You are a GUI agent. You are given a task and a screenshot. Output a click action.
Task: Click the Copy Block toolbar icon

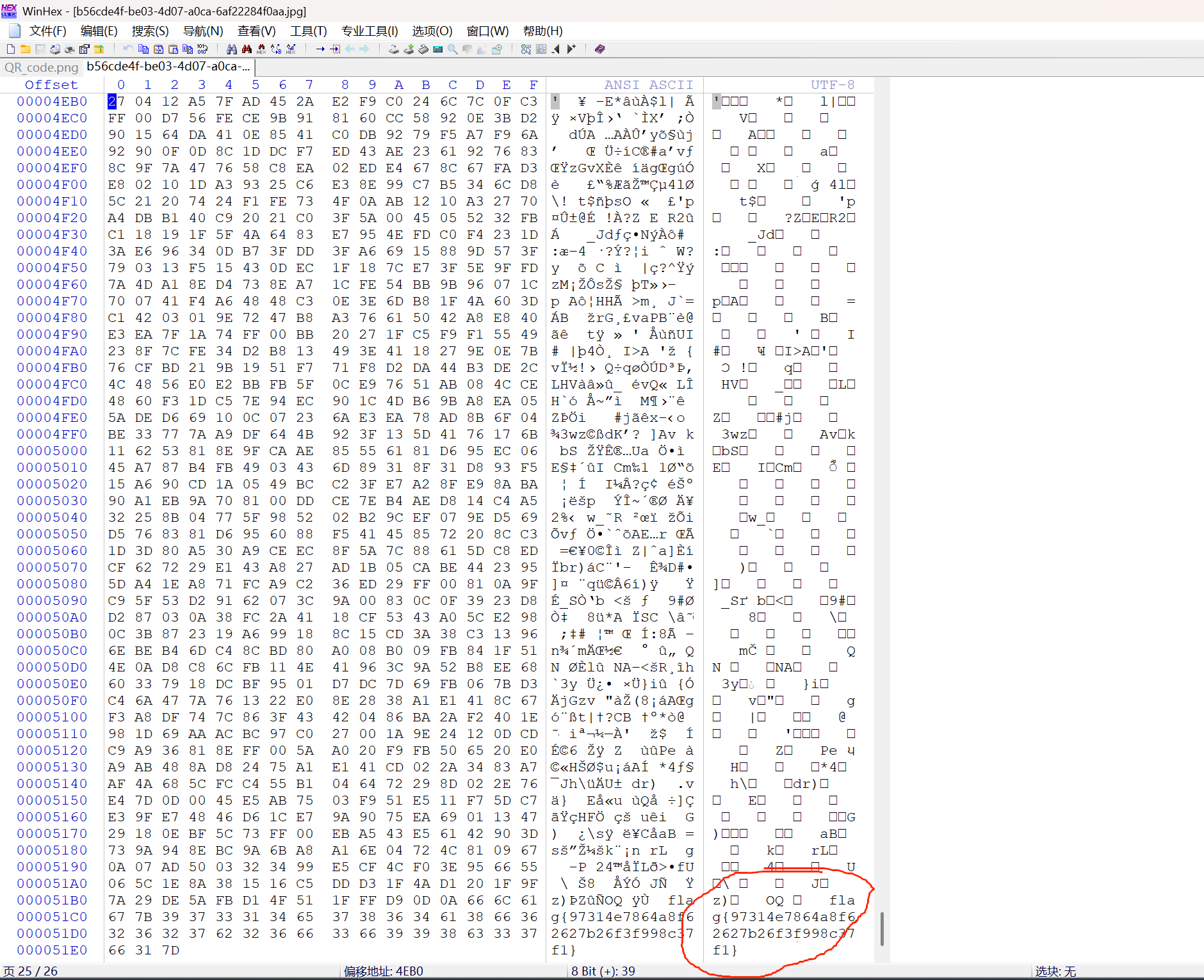point(143,49)
